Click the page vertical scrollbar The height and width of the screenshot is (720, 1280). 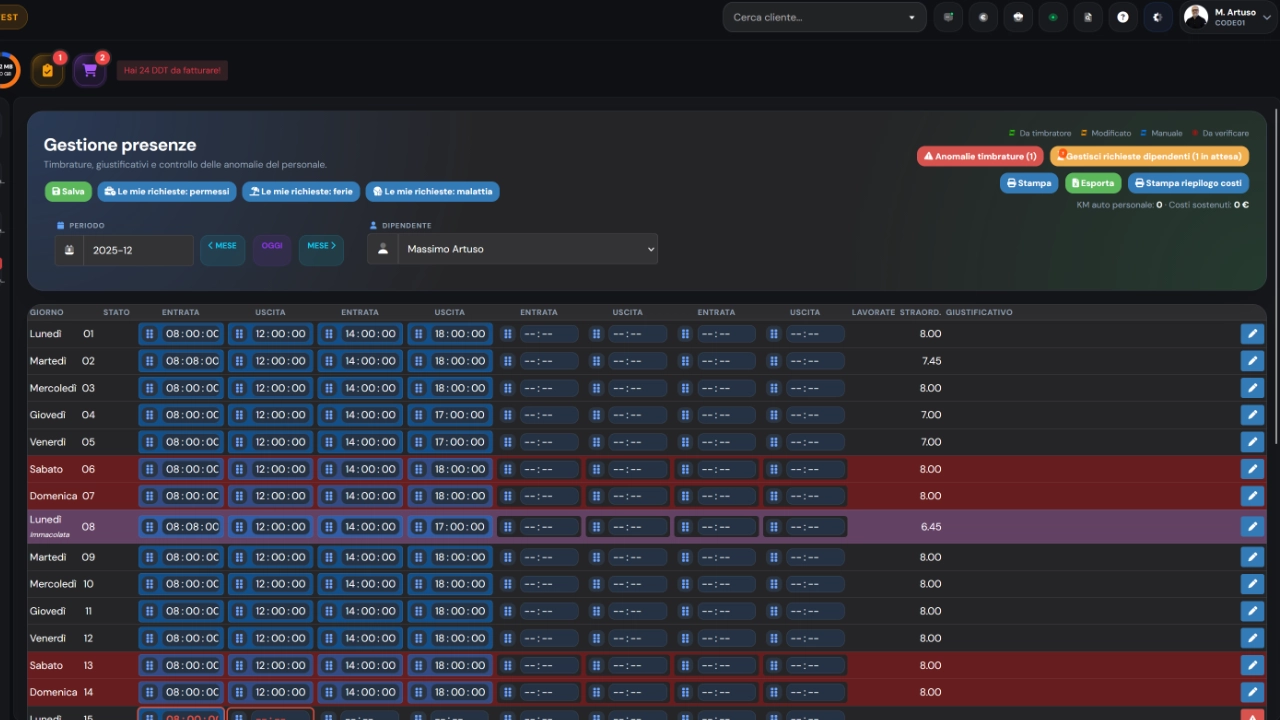(1276, 275)
